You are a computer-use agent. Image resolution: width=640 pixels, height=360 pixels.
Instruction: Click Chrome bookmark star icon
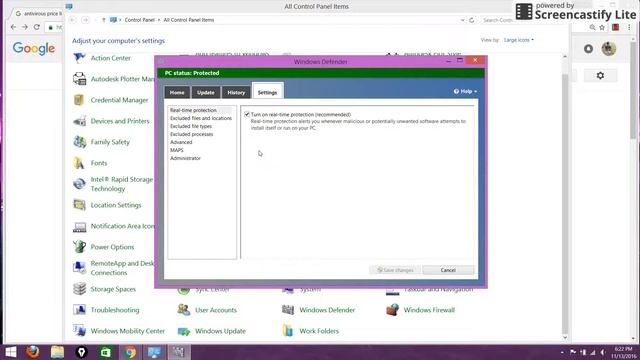coord(602,27)
